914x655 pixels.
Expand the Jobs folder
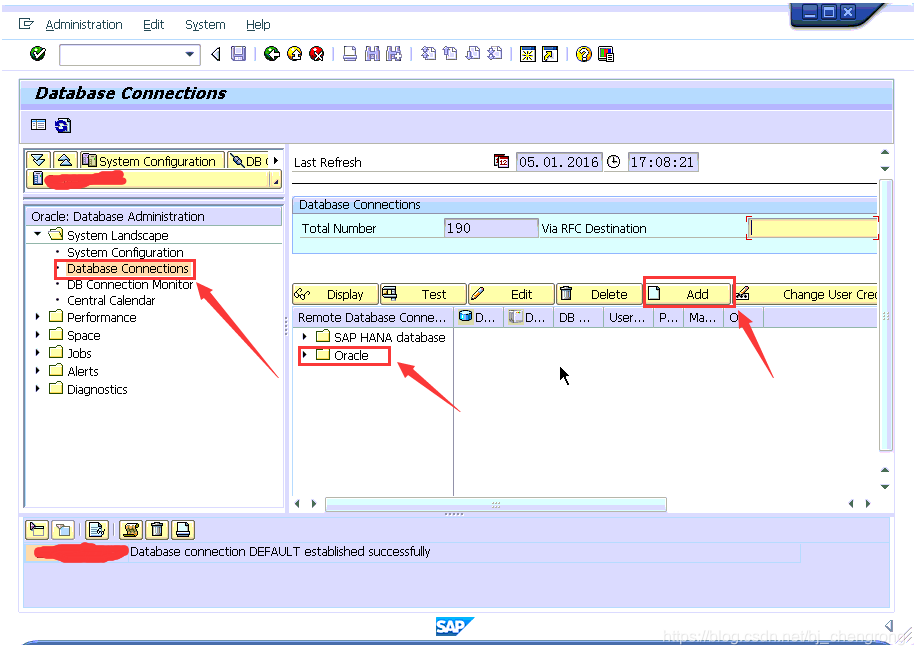[37, 353]
